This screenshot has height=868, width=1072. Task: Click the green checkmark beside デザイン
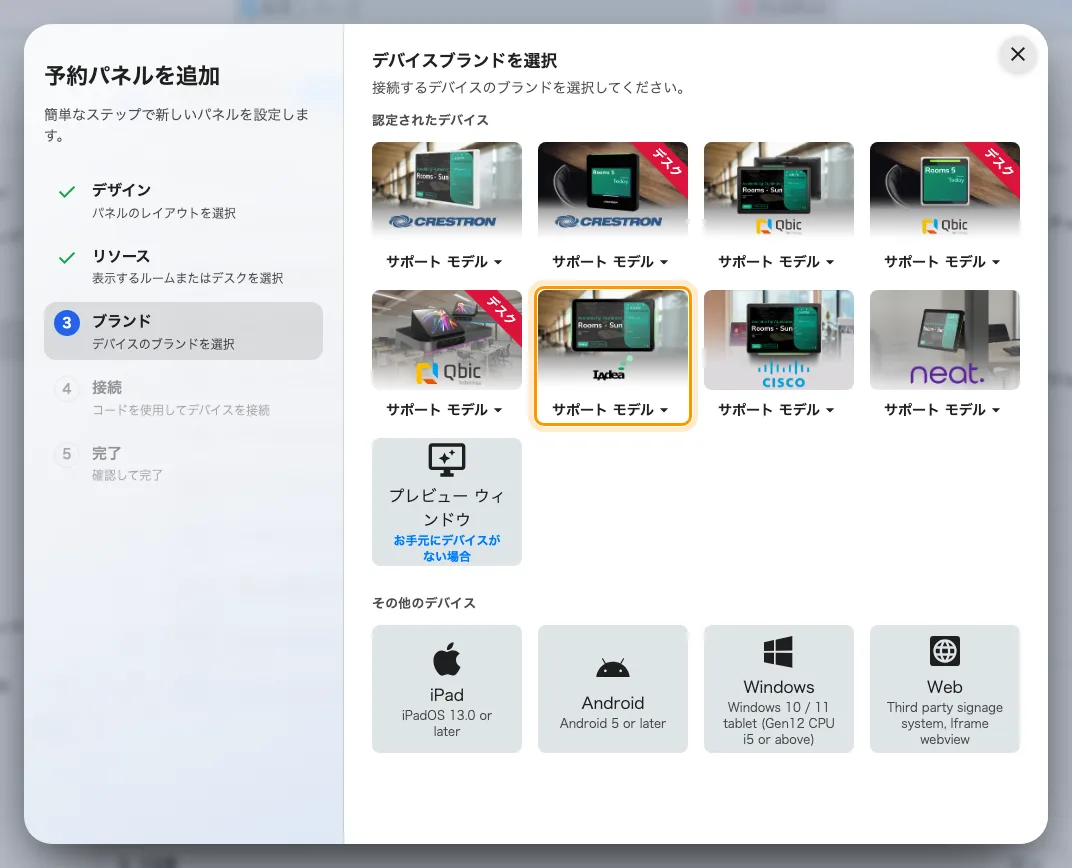(x=67, y=191)
